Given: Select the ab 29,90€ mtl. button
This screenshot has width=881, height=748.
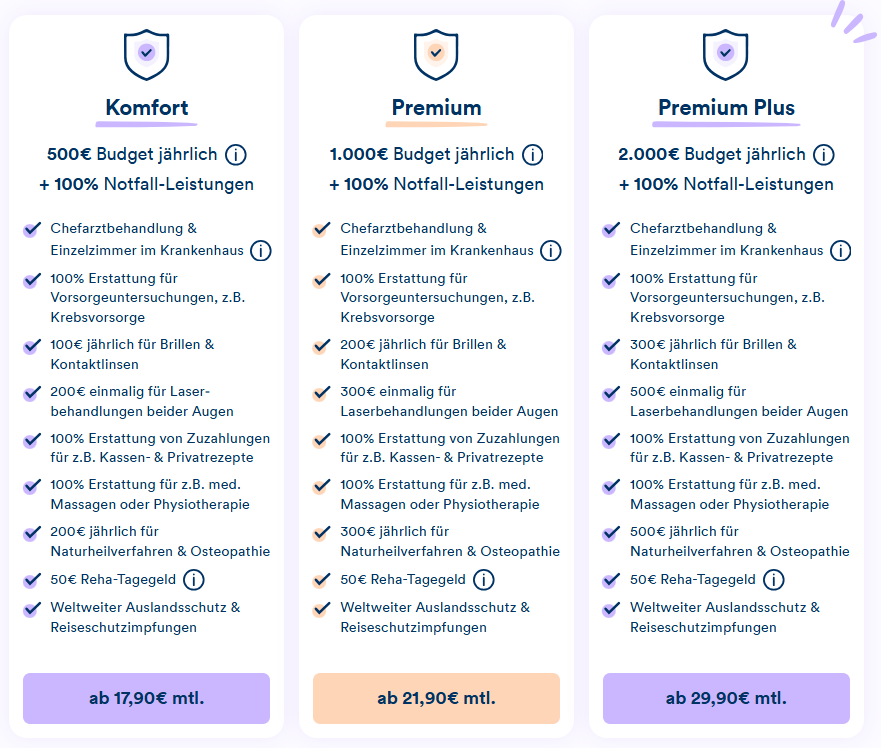Looking at the screenshot, I should tap(726, 698).
